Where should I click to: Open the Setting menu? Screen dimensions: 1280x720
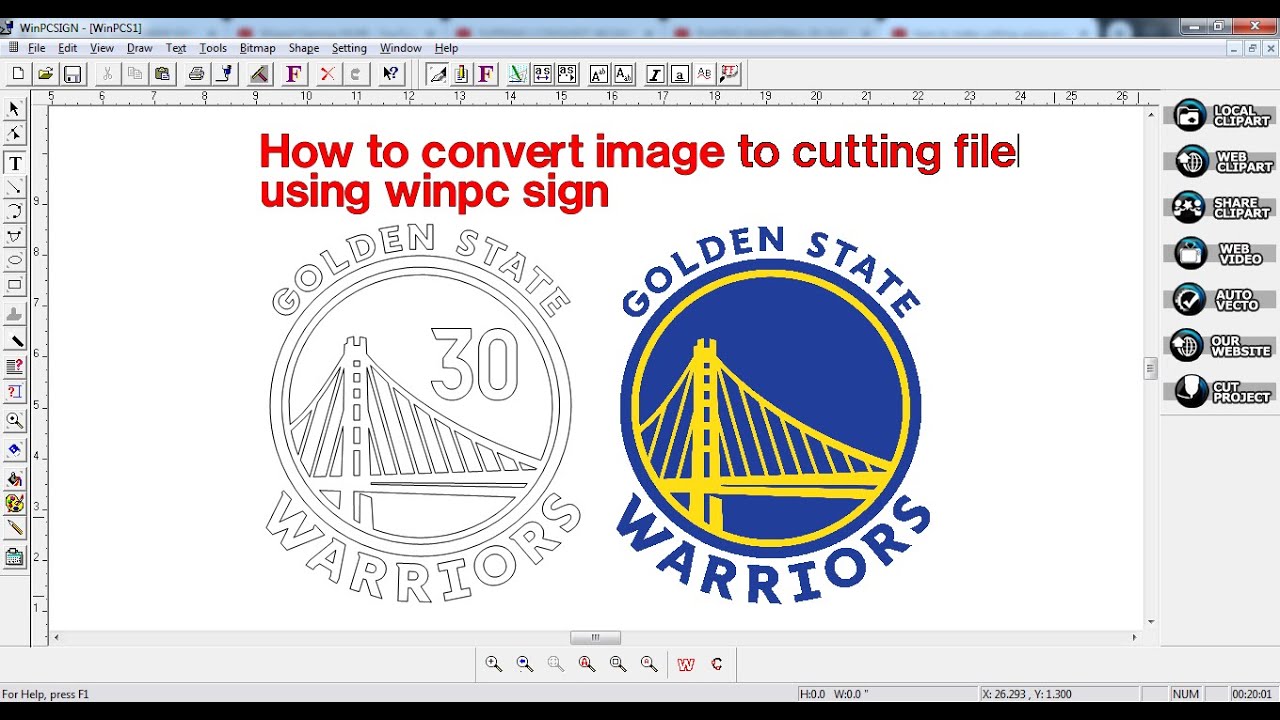(349, 48)
